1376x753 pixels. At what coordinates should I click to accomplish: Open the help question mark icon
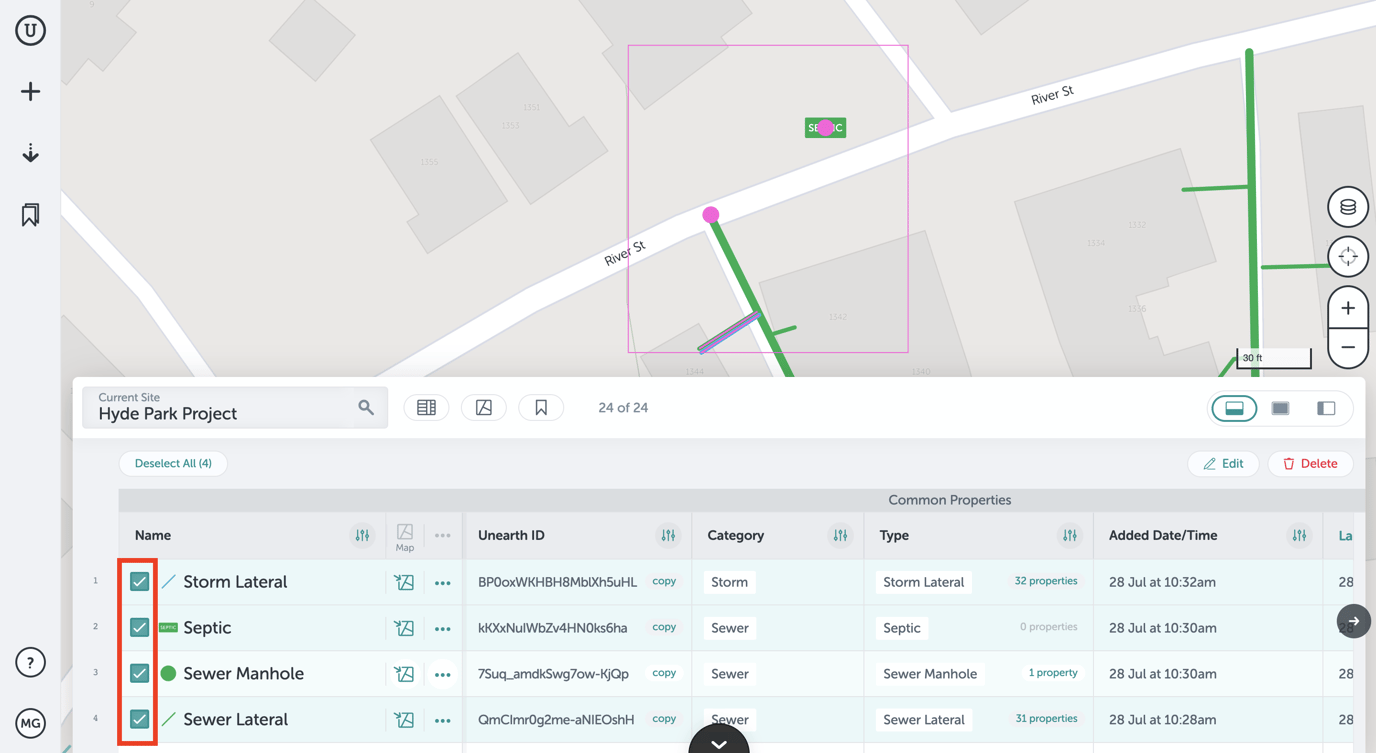point(30,662)
